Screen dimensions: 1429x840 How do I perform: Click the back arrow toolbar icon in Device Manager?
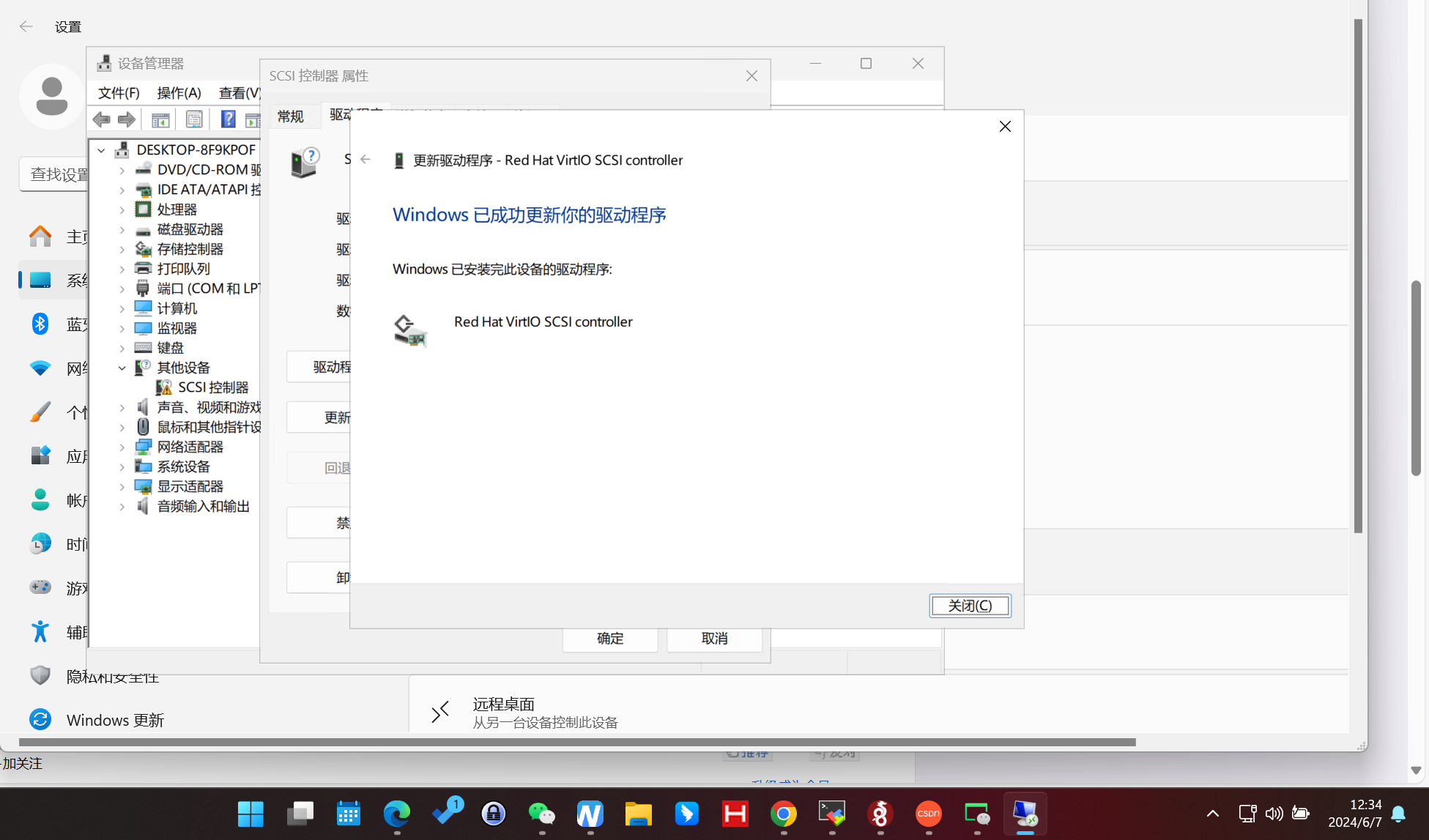tap(102, 119)
